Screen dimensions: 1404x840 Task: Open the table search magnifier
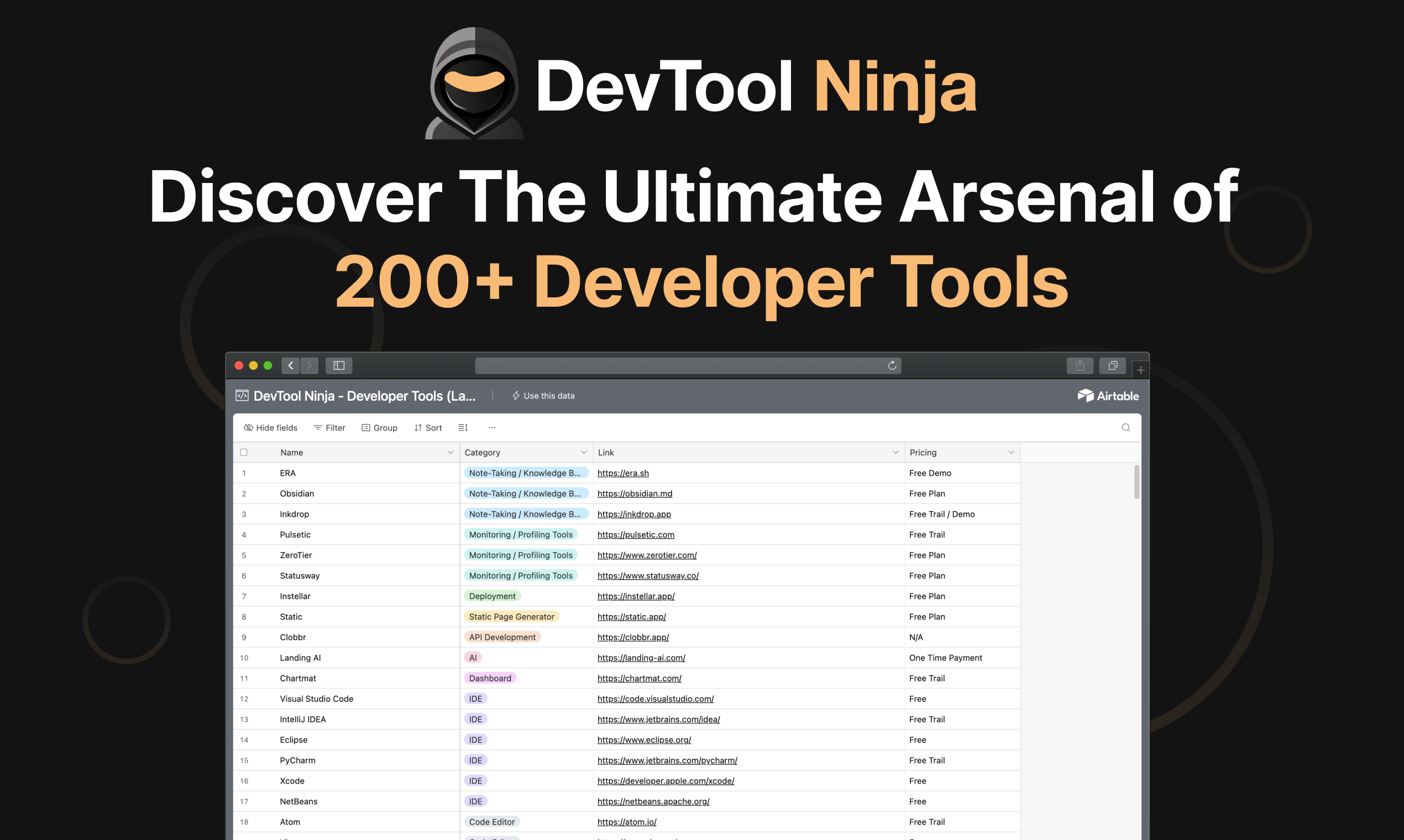pos(1125,427)
